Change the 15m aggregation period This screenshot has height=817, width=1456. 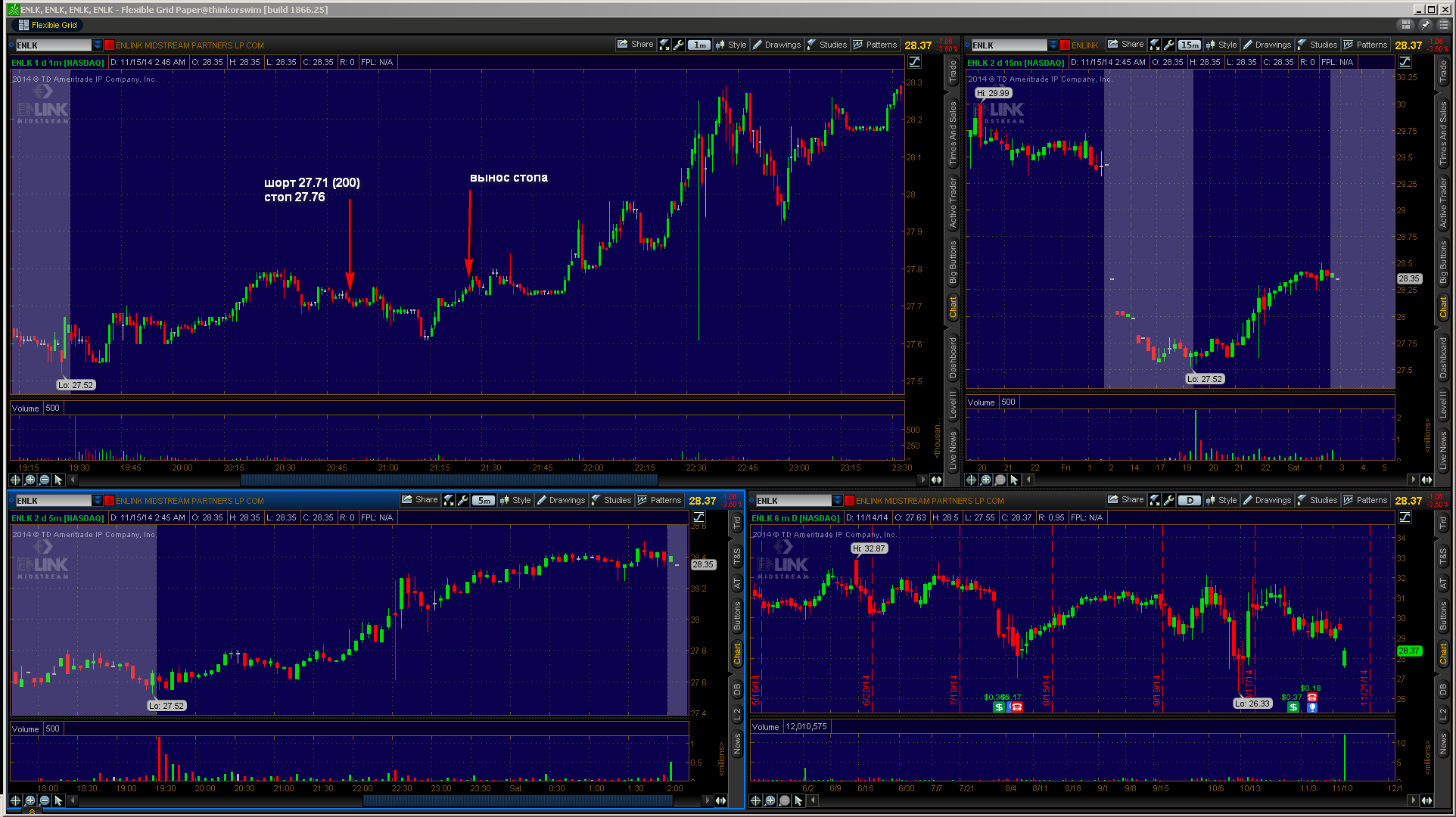click(1190, 45)
